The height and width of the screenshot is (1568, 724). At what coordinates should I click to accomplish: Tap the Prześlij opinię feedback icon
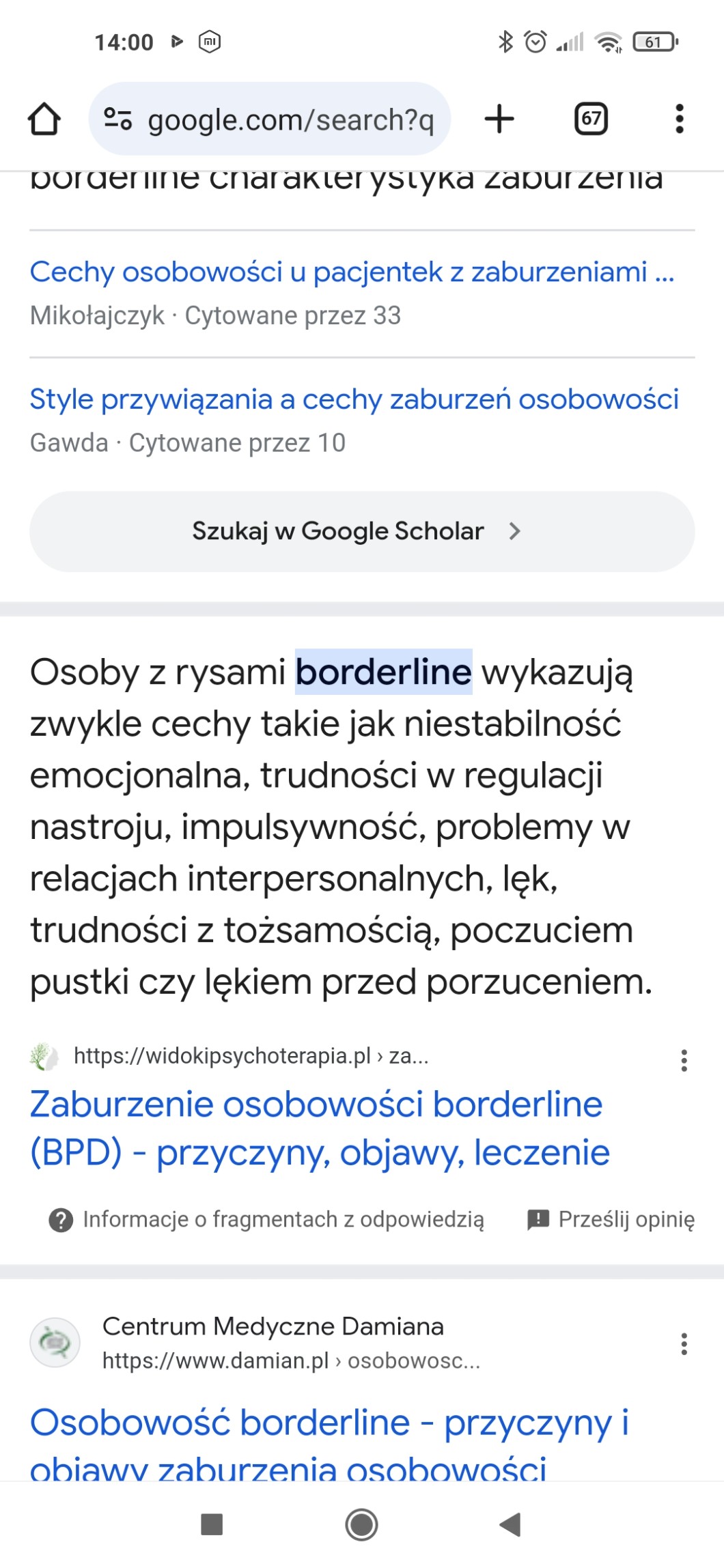pyautogui.click(x=538, y=1219)
